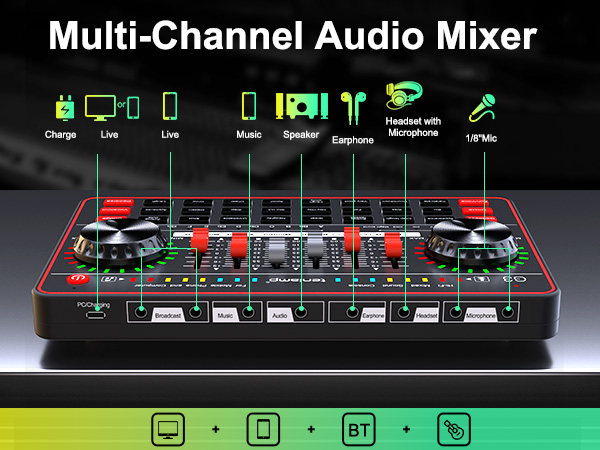The width and height of the screenshot is (600, 450).
Task: Click the '1/8"Mic' caption
Action: [481, 138]
